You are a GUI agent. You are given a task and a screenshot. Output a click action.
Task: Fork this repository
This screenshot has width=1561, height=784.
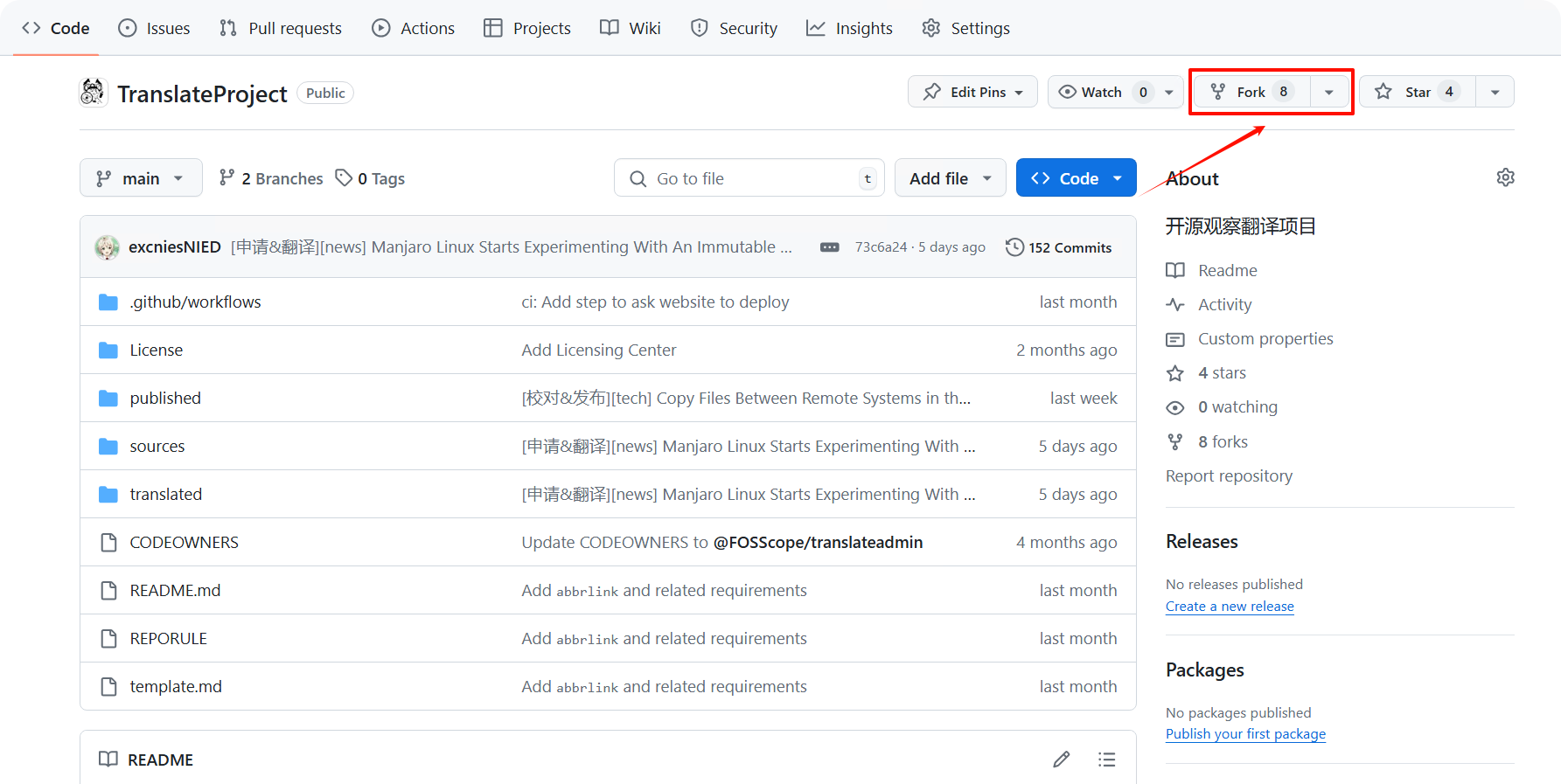coord(1251,92)
